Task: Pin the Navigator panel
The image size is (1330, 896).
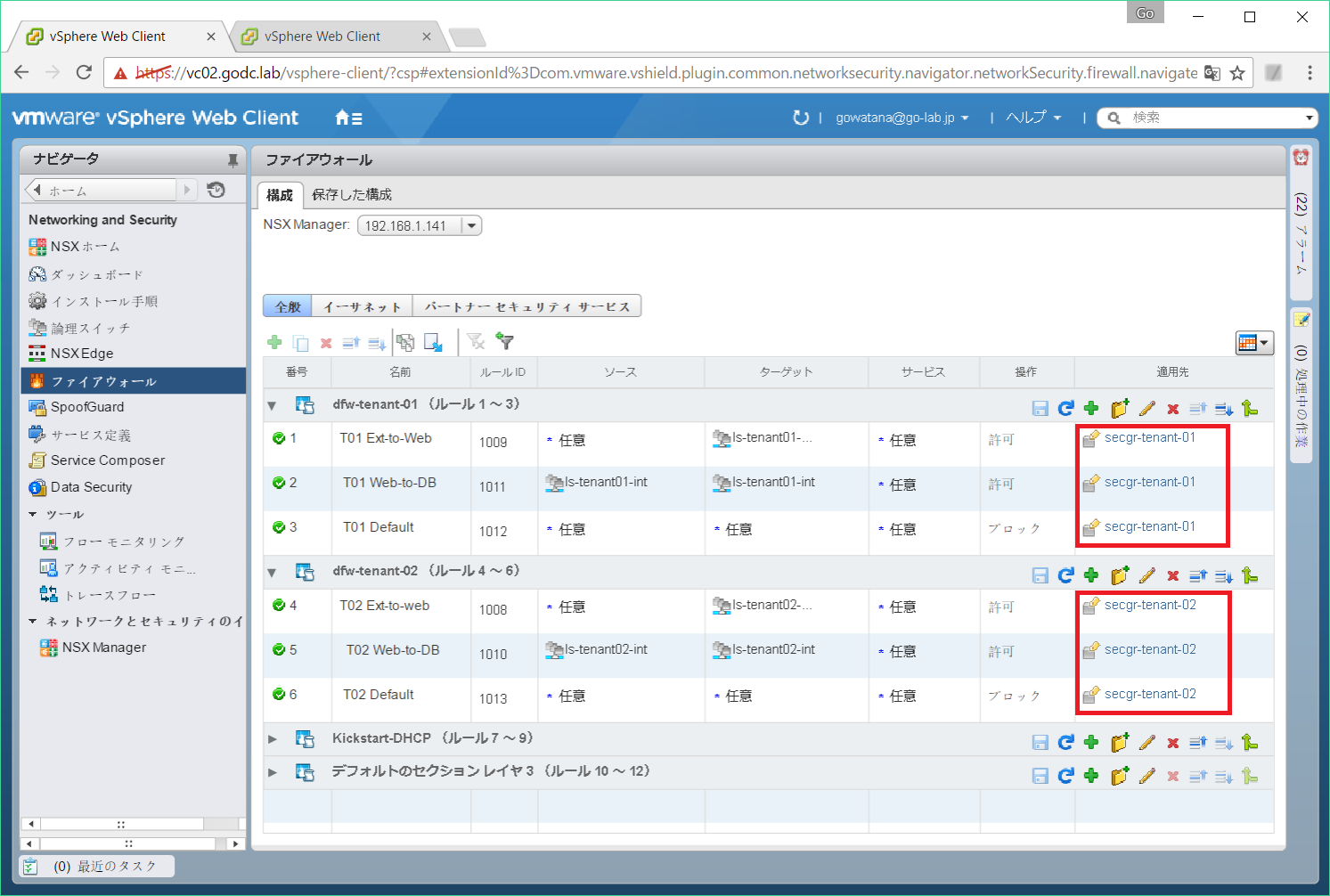Action: pos(233,159)
